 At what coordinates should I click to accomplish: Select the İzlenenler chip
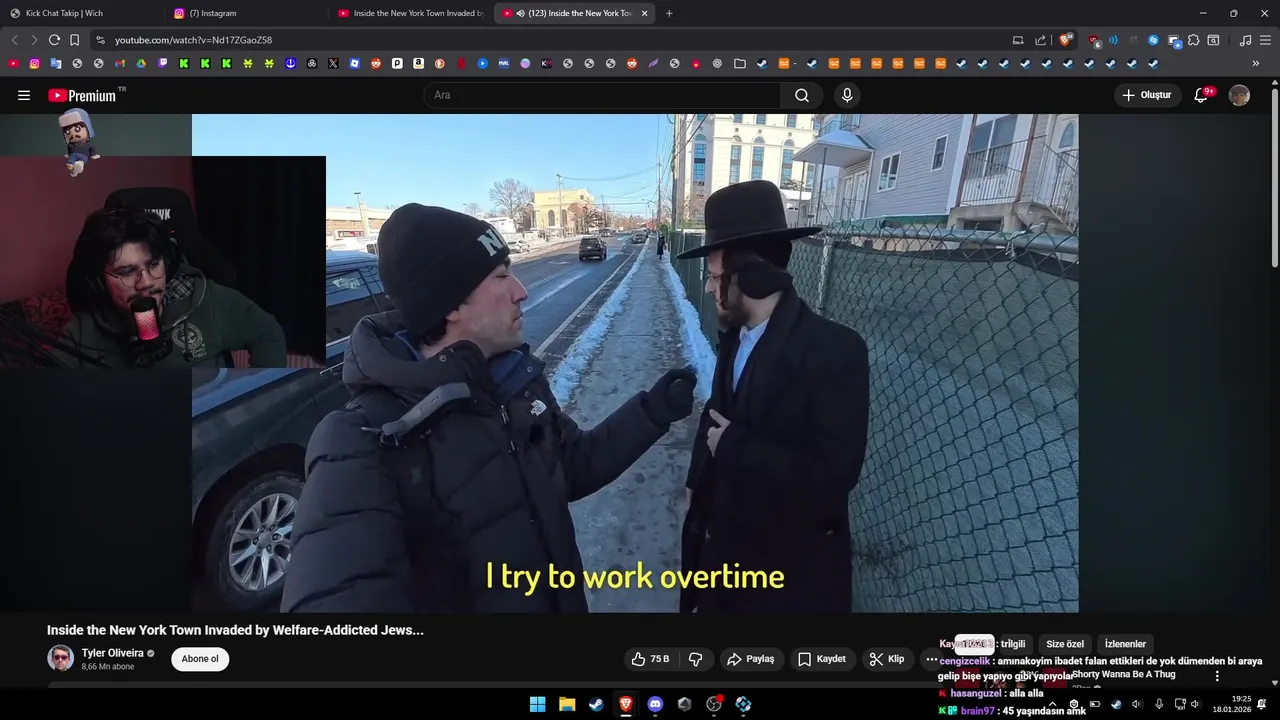tap(1125, 644)
